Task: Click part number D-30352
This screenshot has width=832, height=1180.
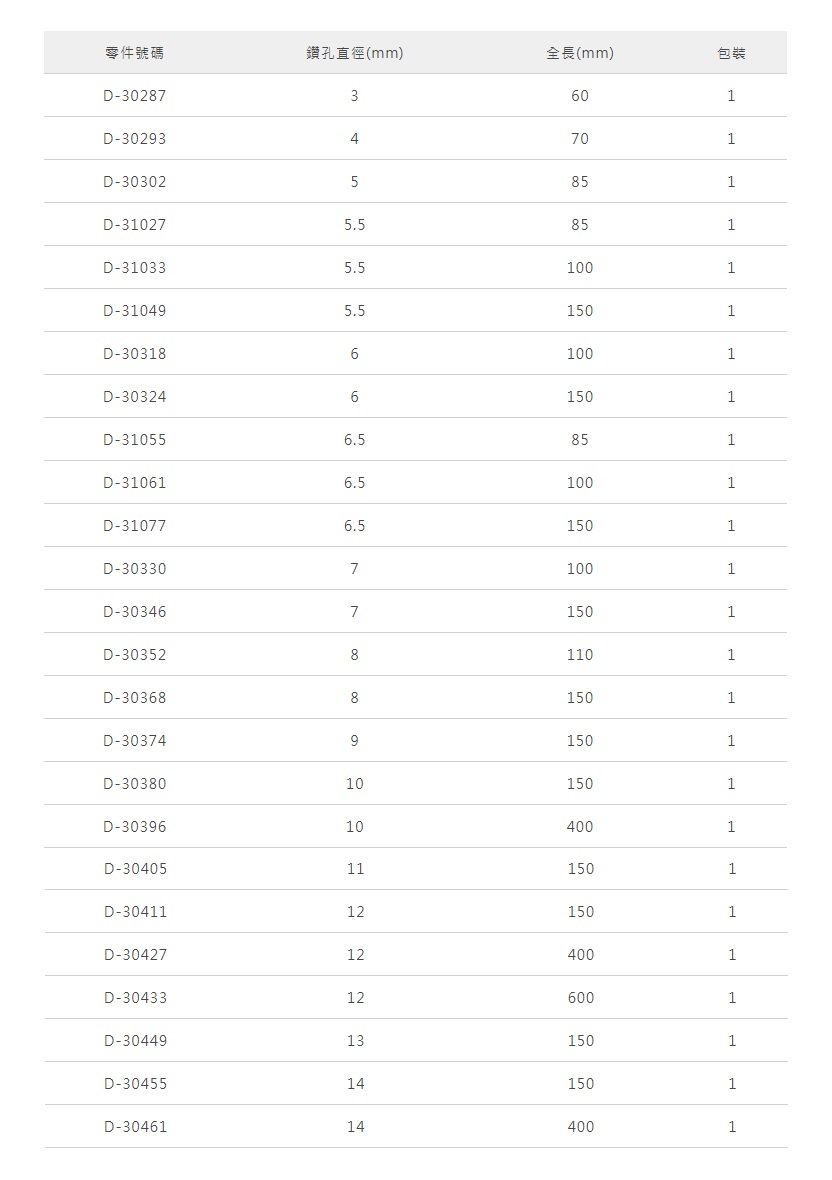Action: [135, 655]
